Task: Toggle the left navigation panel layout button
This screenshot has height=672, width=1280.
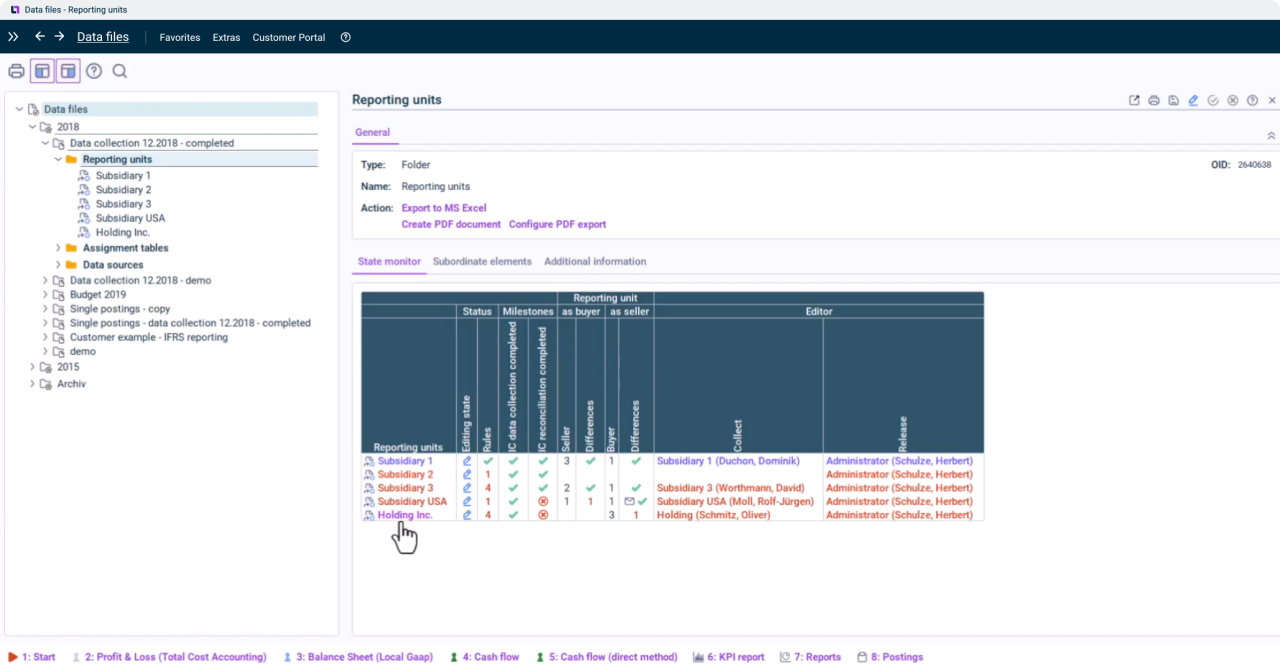Action: click(x=42, y=71)
